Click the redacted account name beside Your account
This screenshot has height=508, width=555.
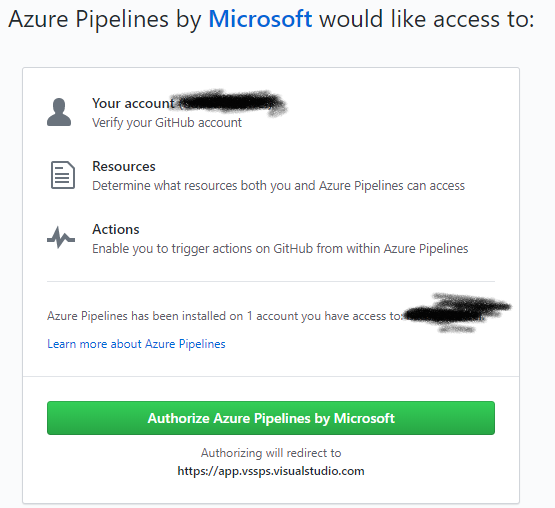coord(230,102)
